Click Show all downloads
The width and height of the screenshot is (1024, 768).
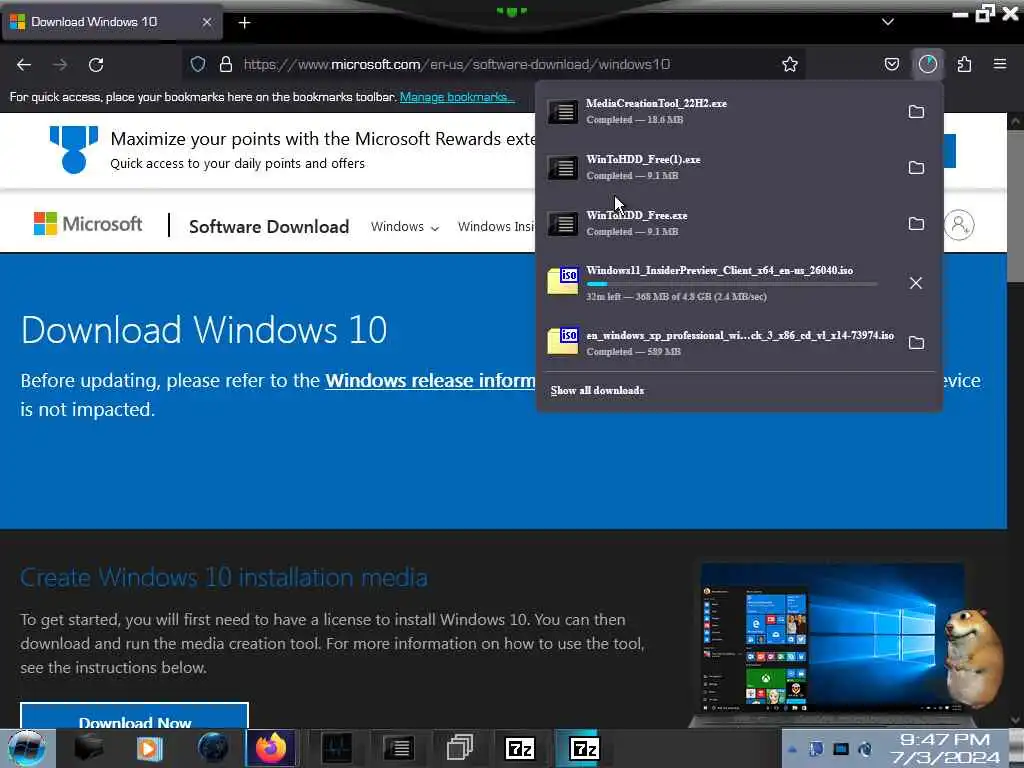tap(597, 391)
